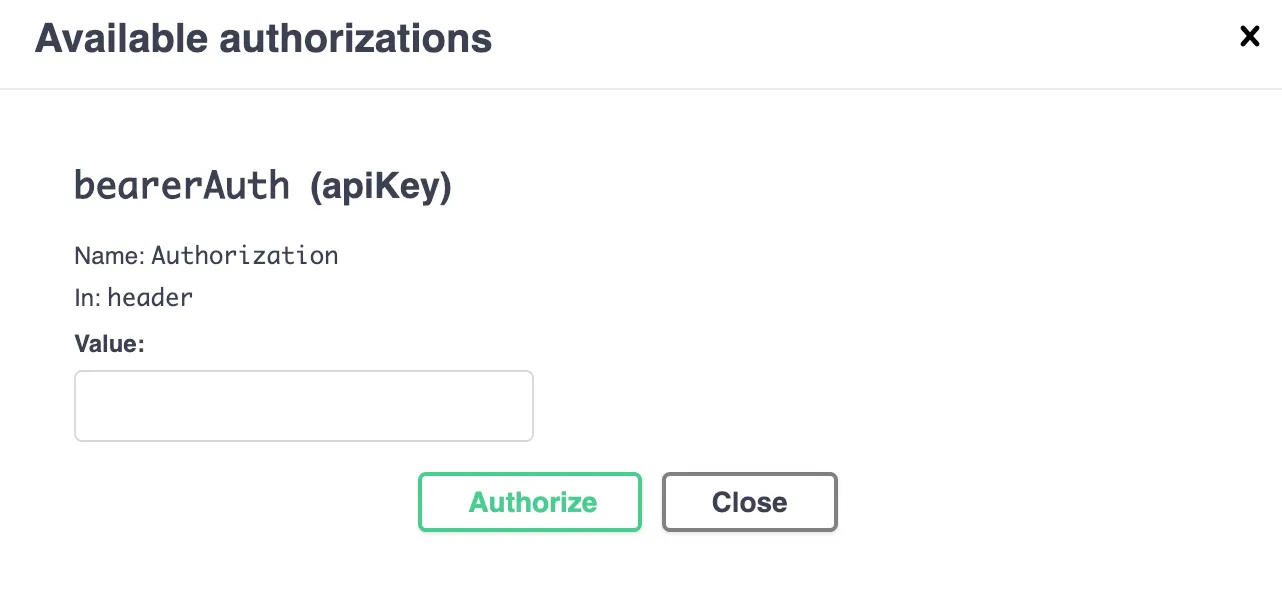Dismiss the dialog with the Close button
Screen dimensions: 1282x598
749,502
